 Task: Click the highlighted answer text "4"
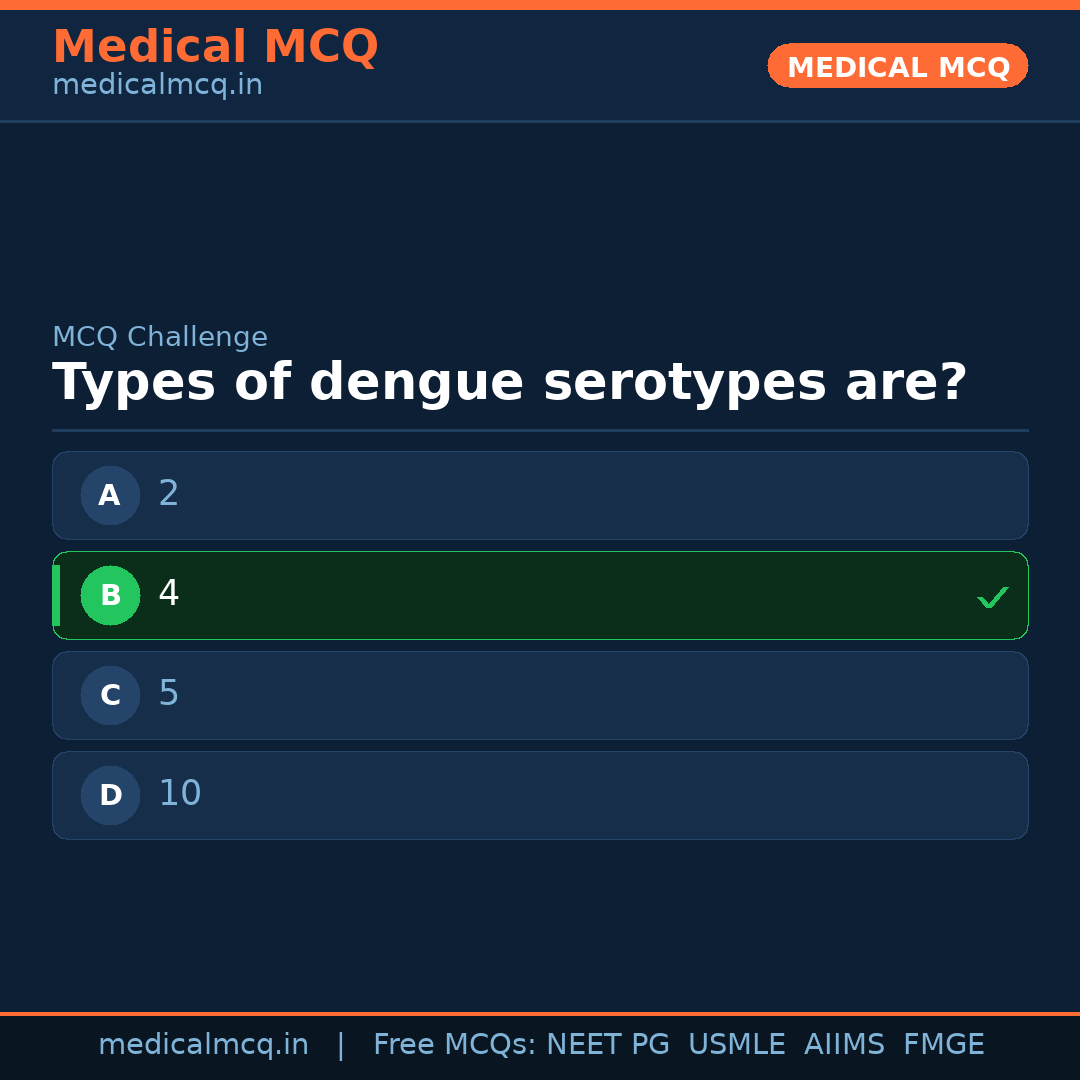169,594
